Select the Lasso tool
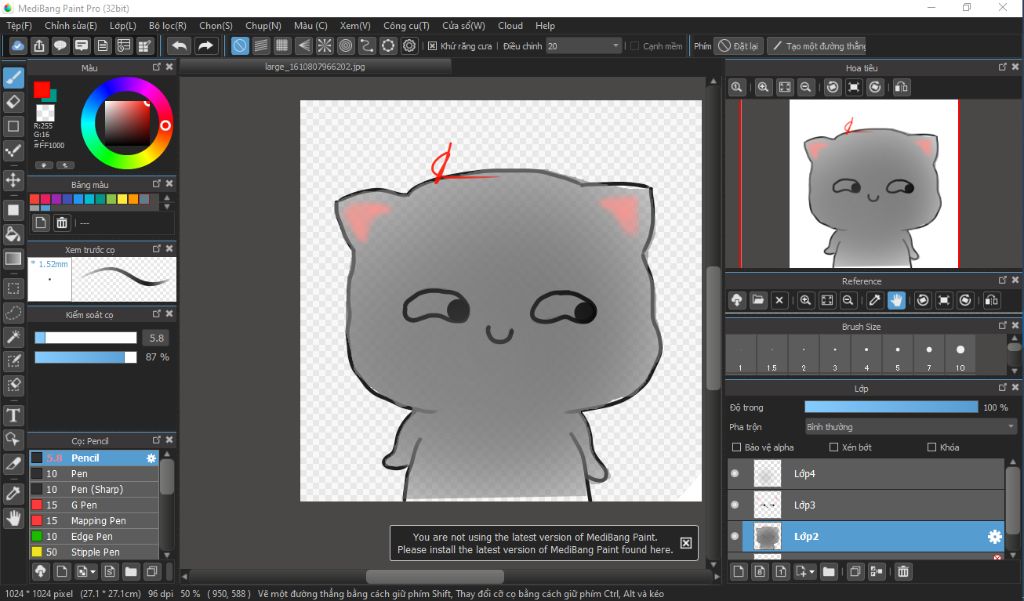The image size is (1024, 601). (13, 313)
